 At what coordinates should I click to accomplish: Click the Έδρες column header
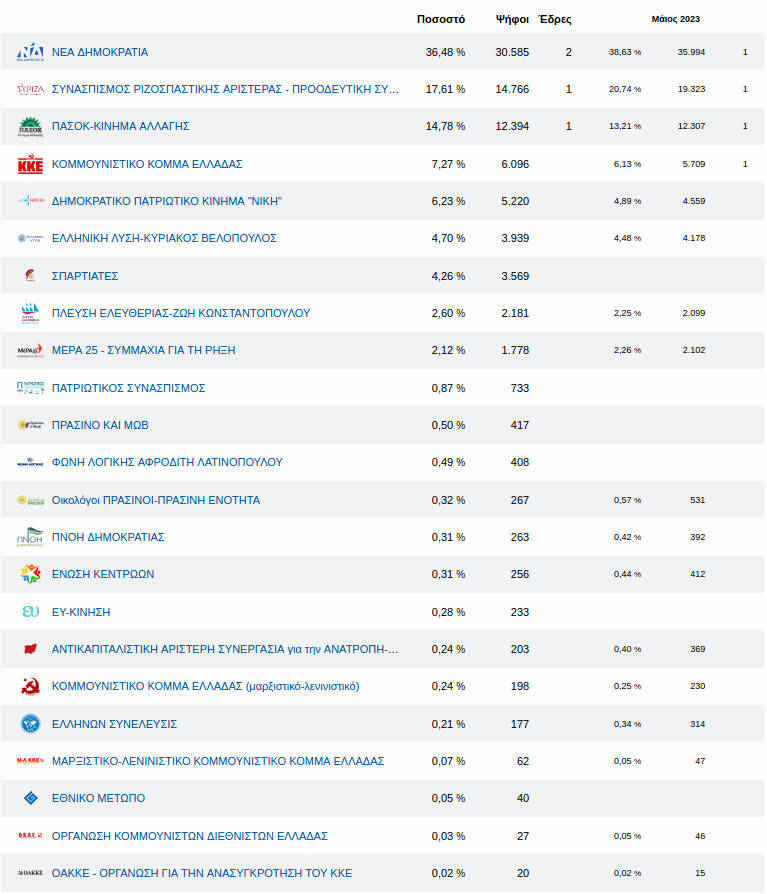(x=555, y=19)
